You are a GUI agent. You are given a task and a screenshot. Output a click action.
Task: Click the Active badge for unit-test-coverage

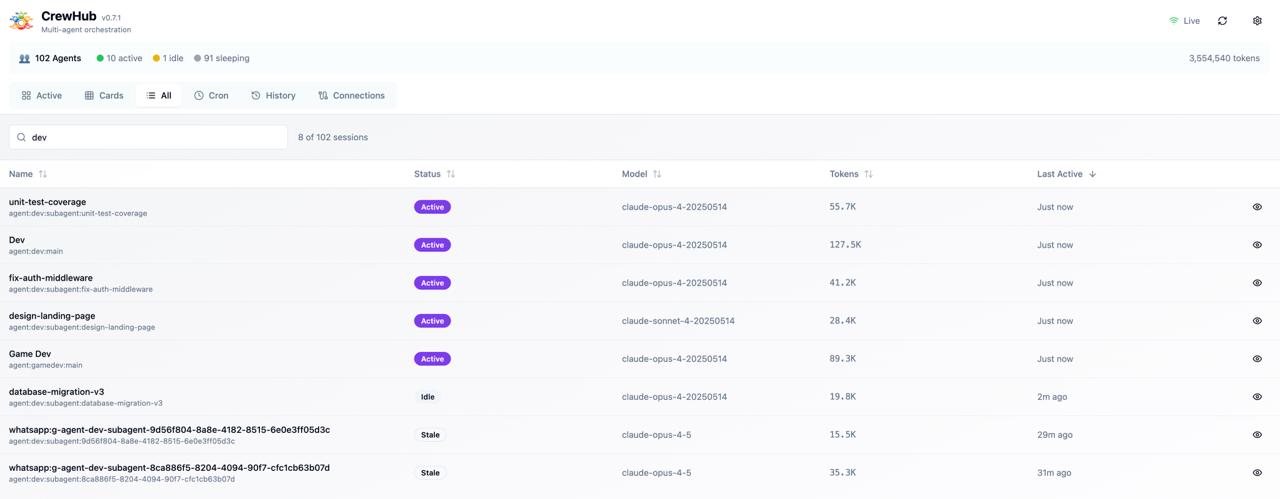coord(432,207)
